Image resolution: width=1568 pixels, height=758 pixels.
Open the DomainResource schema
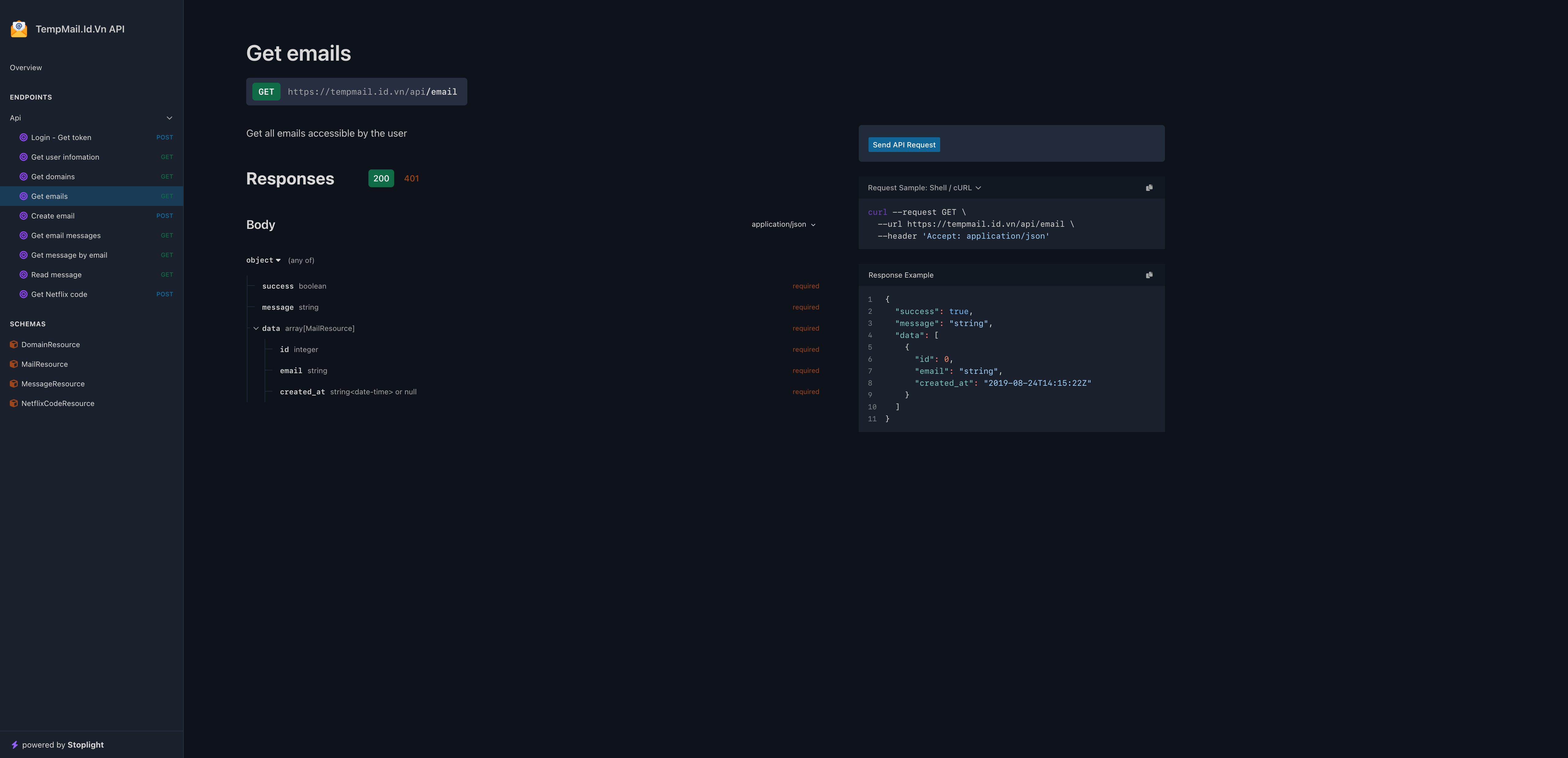pos(91,345)
